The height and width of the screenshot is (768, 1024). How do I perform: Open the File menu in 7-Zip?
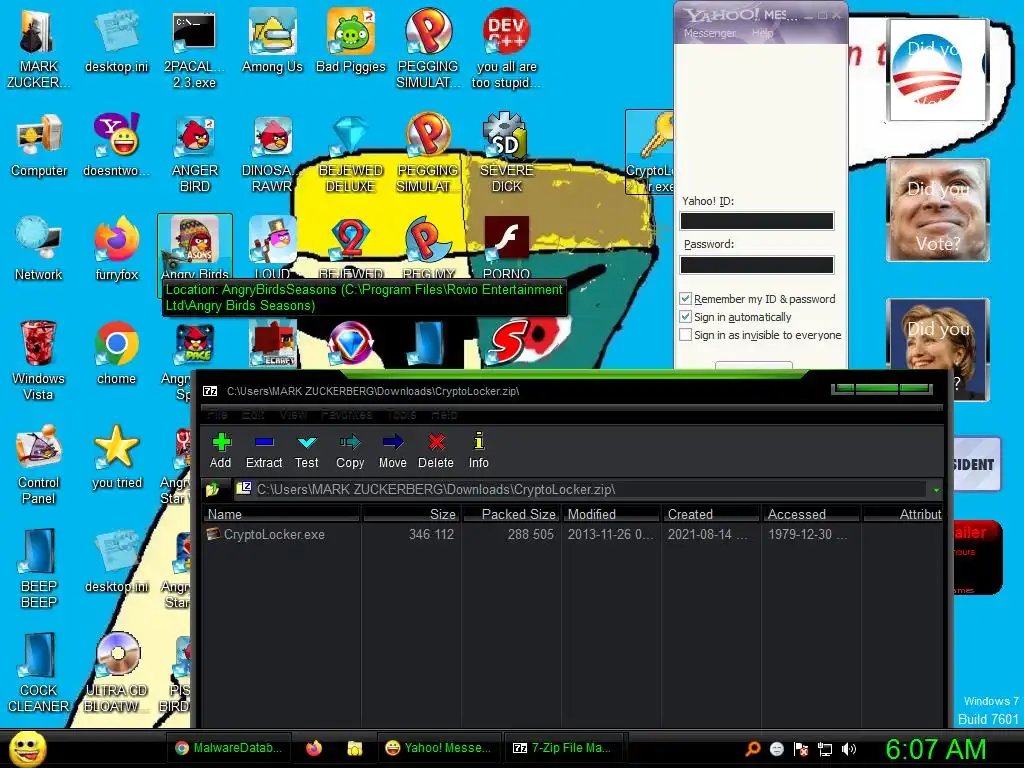tap(217, 414)
